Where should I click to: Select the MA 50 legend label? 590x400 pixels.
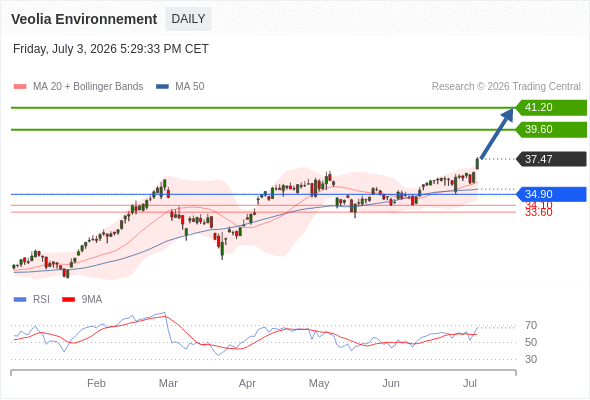click(190, 87)
